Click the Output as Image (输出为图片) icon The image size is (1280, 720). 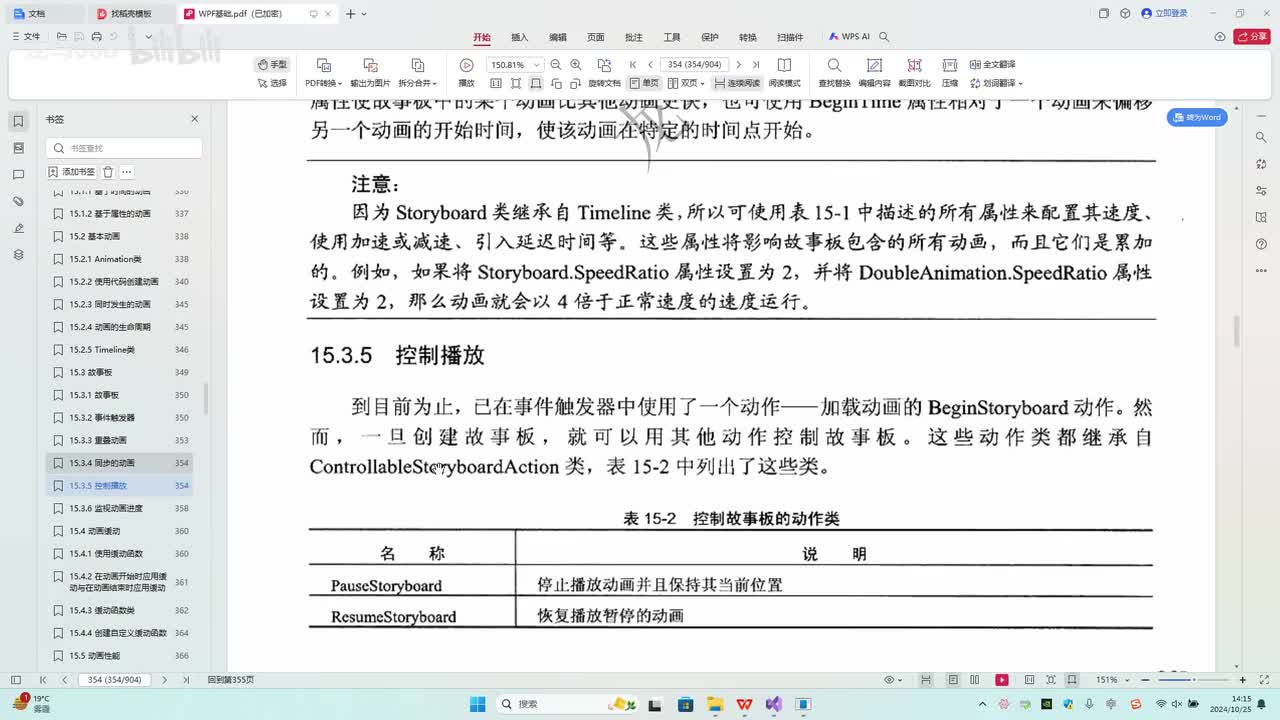point(370,65)
